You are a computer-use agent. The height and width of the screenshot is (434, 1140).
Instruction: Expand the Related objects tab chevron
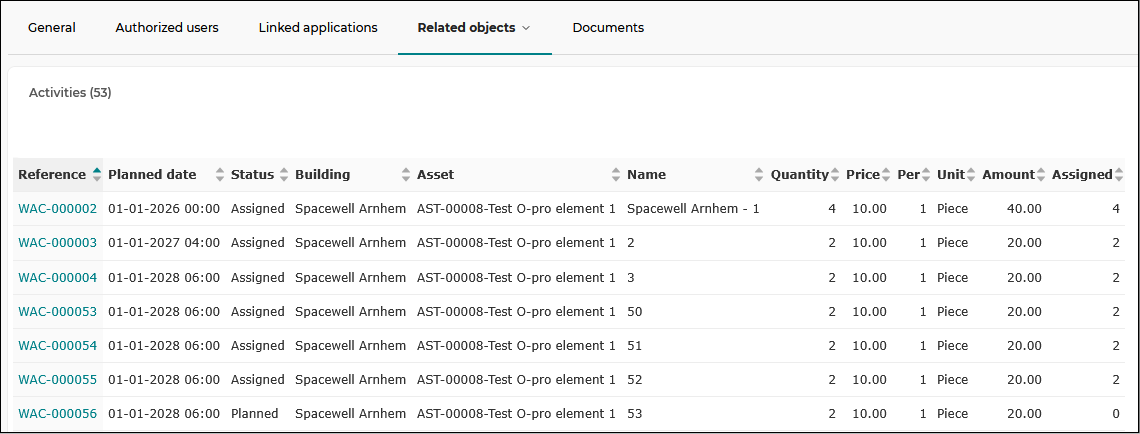[526, 28]
